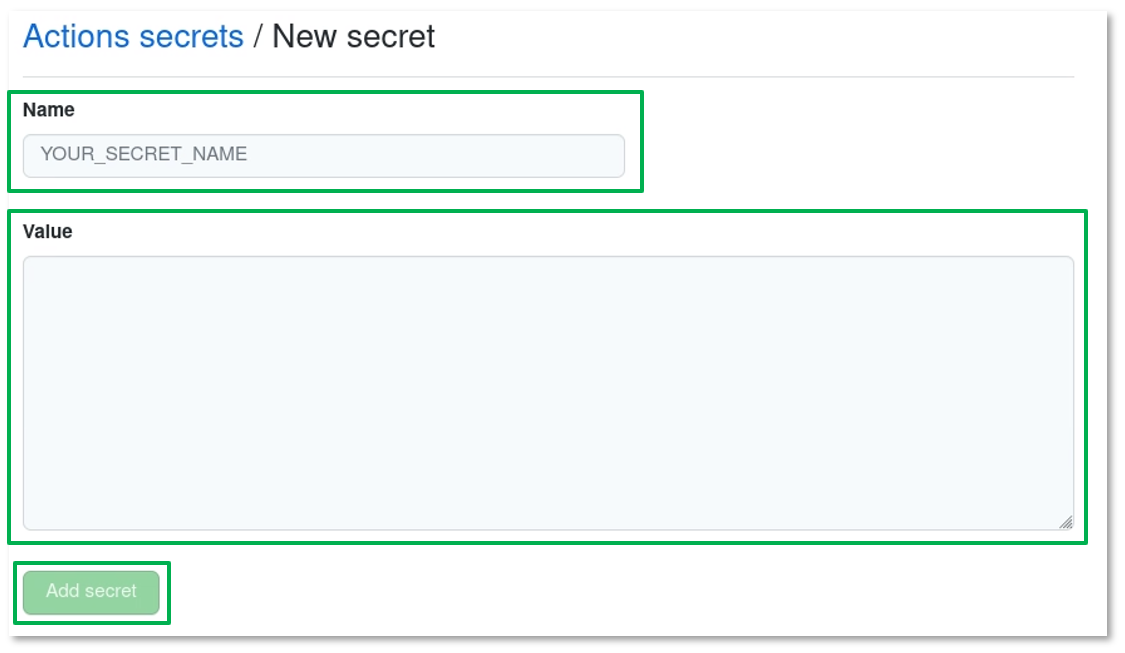The width and height of the screenshot is (1125, 653).
Task: Focus the YOUR_SECRET_NAME input field
Action: coord(323,156)
